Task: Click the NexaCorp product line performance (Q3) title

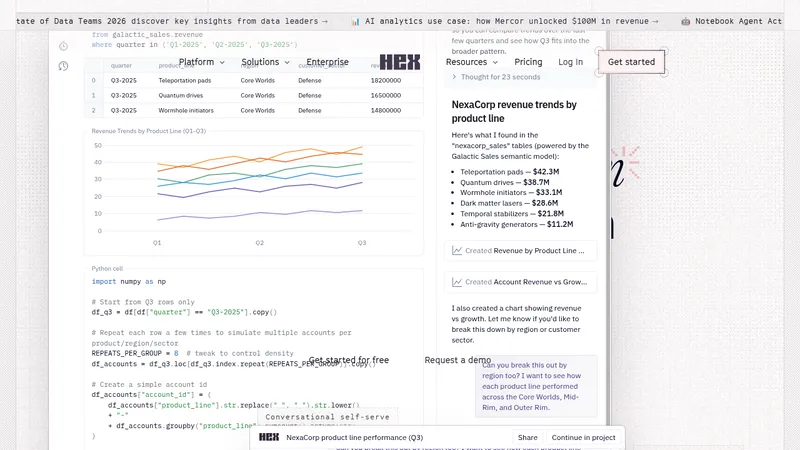Action: (355, 437)
